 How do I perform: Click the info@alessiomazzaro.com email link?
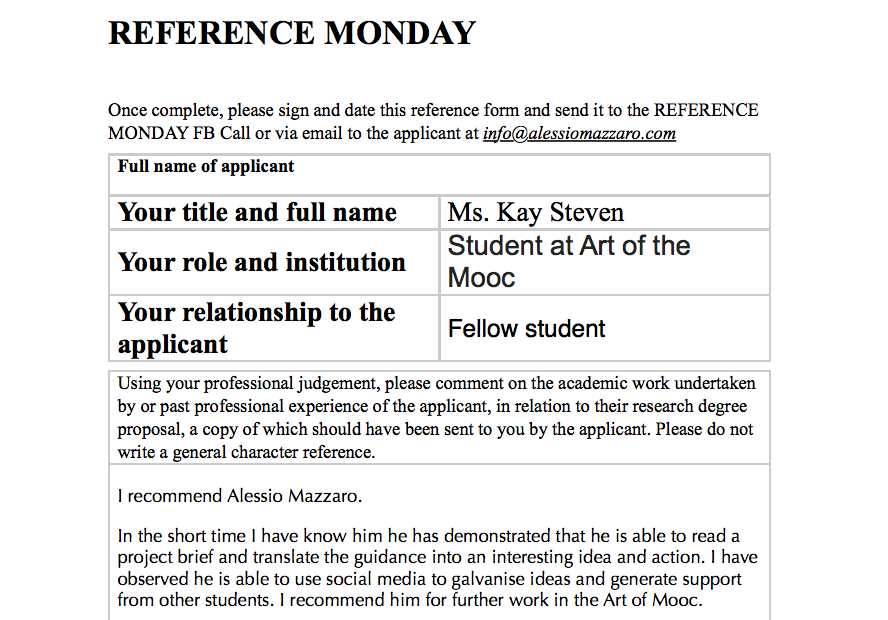pos(579,134)
